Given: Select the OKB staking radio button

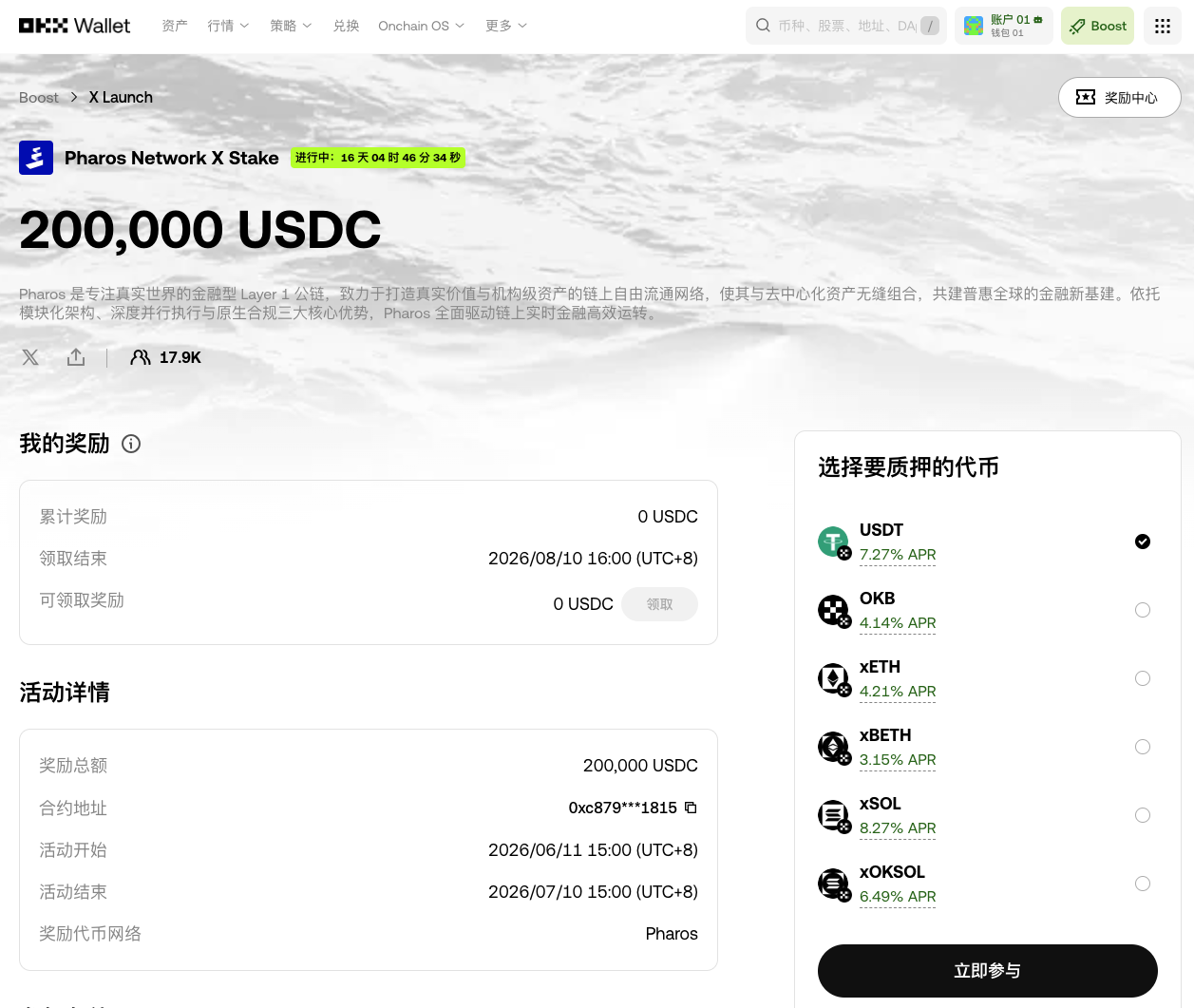Looking at the screenshot, I should tap(1143, 610).
